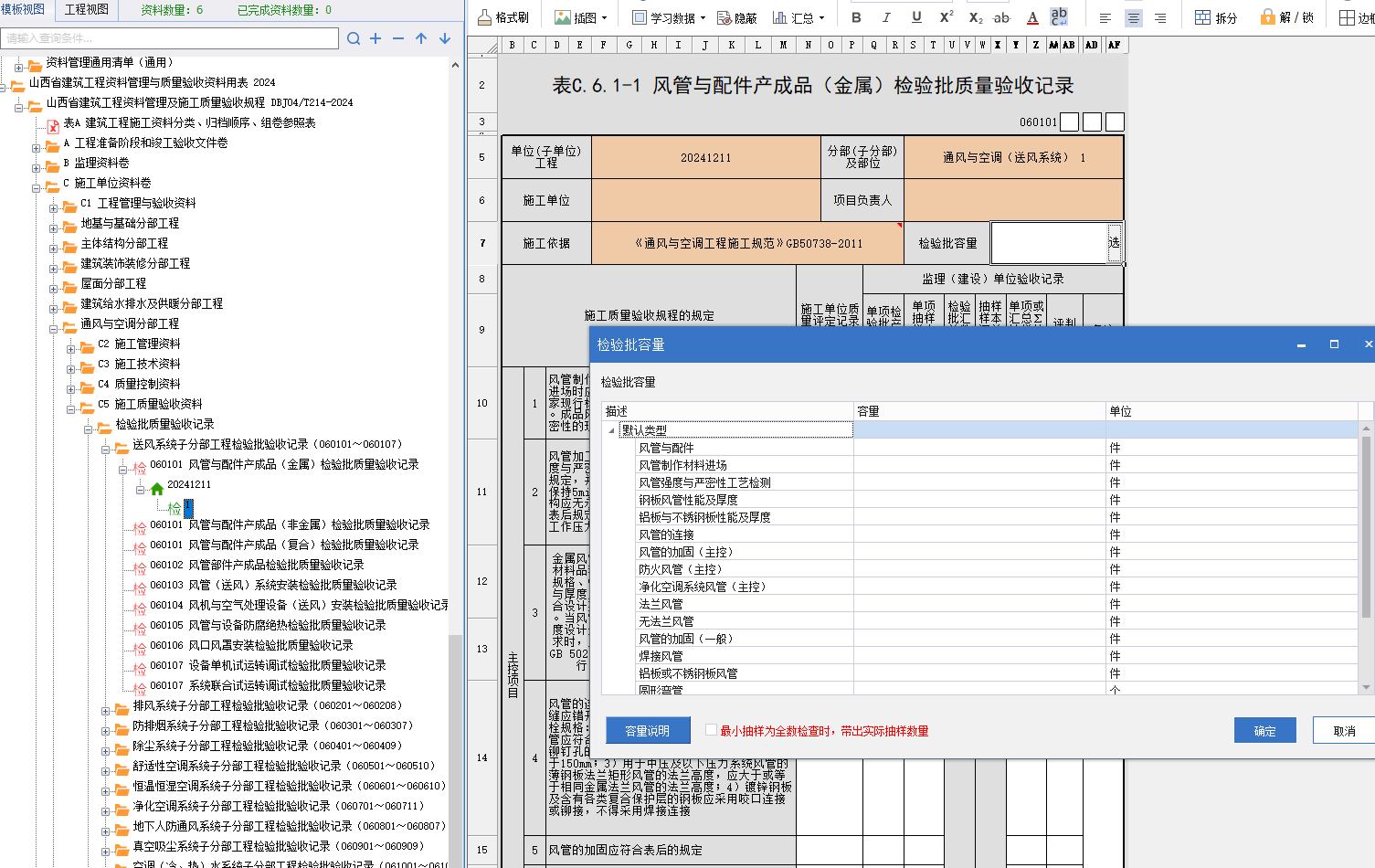Click the 隐藏 hide tool
The image size is (1375, 868).
pos(737,17)
